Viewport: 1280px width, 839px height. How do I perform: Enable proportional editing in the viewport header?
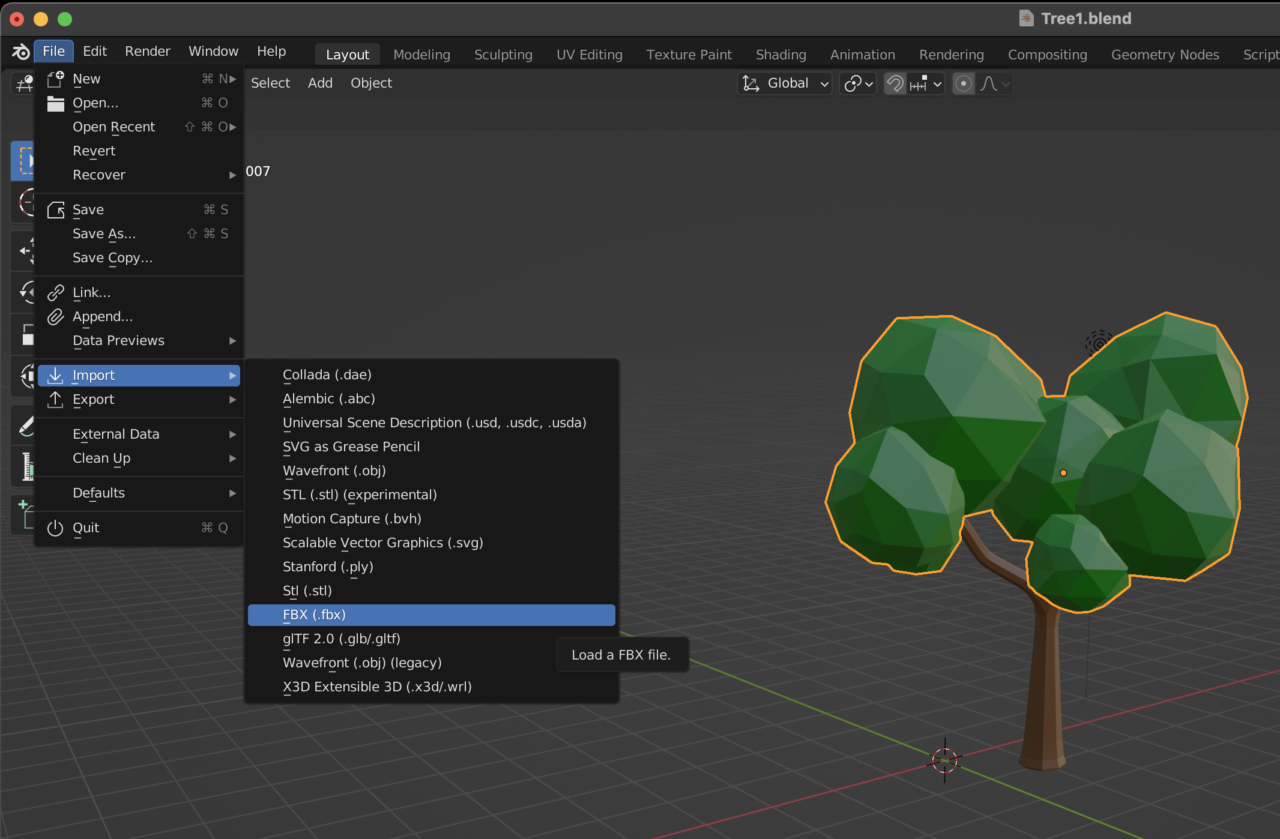[963, 83]
